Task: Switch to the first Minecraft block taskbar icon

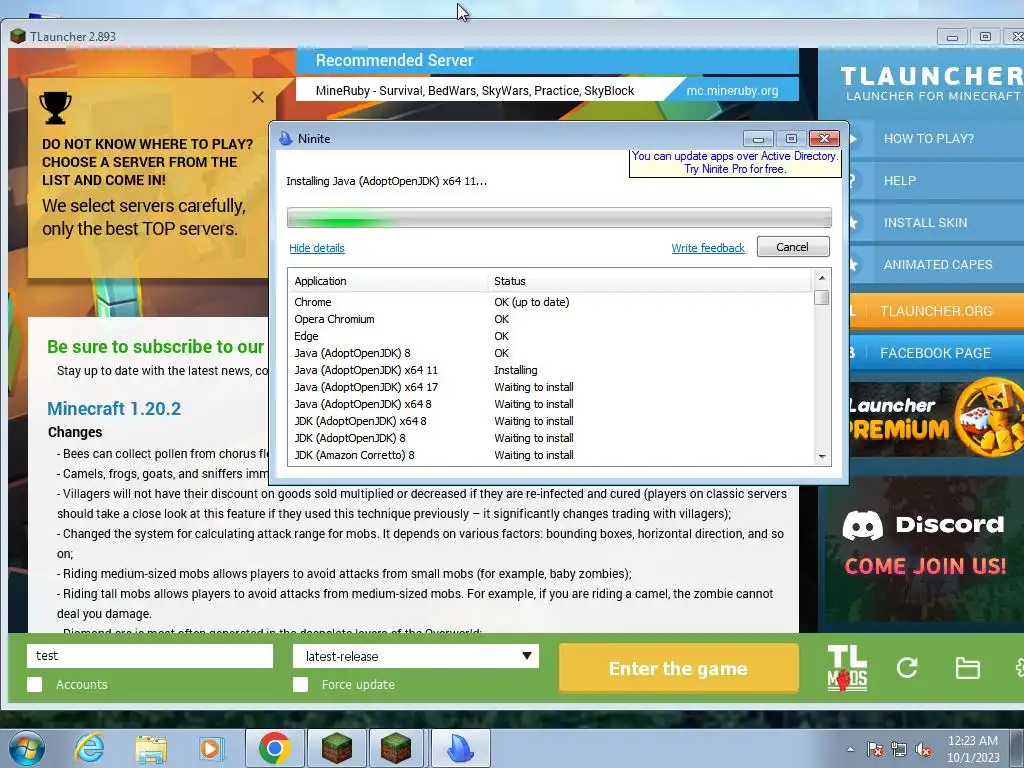Action: [336, 748]
